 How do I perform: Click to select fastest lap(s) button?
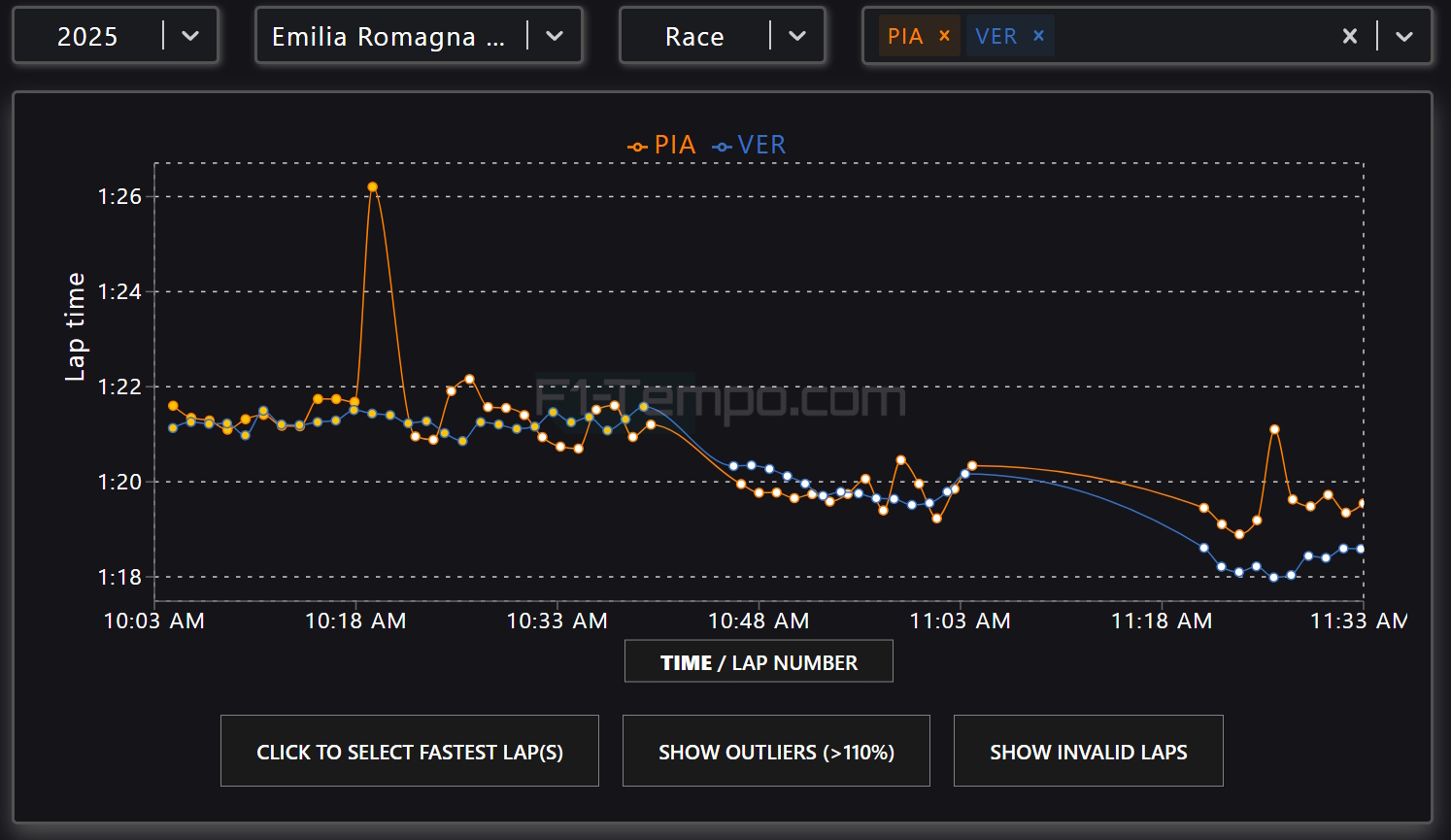[x=409, y=752]
